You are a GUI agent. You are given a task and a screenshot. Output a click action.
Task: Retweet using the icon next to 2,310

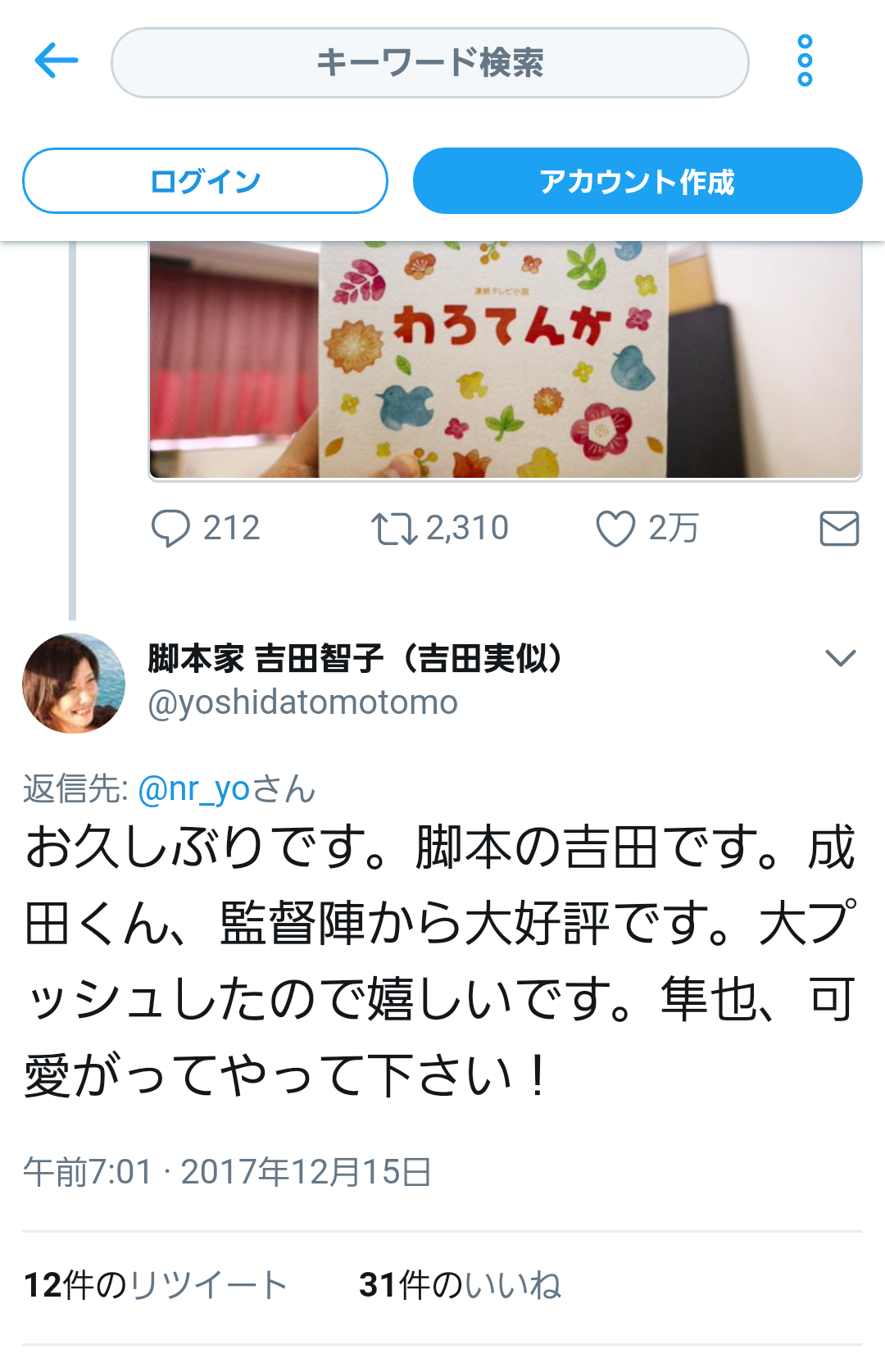click(x=394, y=529)
